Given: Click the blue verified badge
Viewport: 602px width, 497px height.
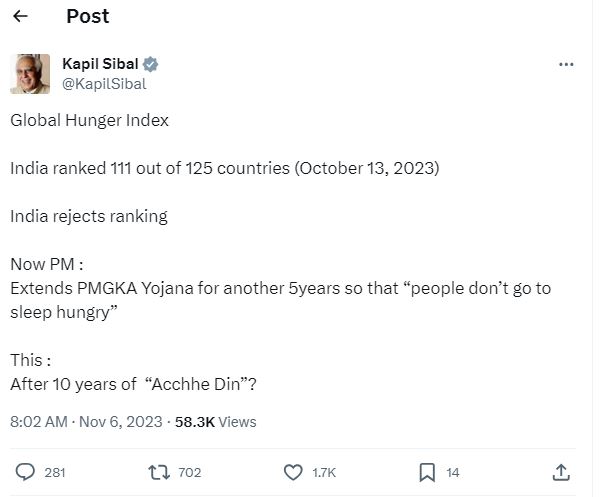Looking at the screenshot, I should (152, 64).
